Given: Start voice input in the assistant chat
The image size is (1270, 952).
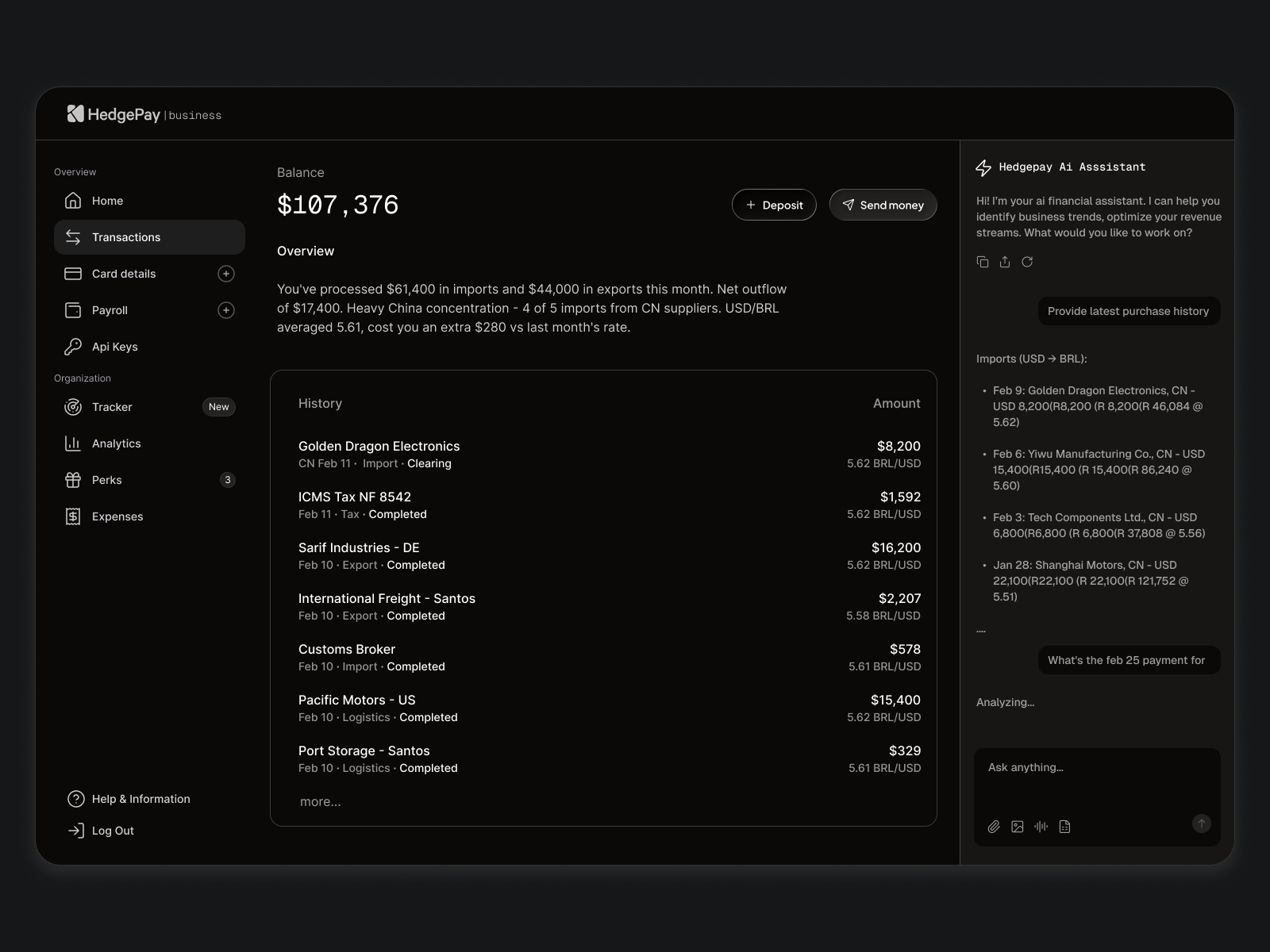Looking at the screenshot, I should coord(1041,826).
